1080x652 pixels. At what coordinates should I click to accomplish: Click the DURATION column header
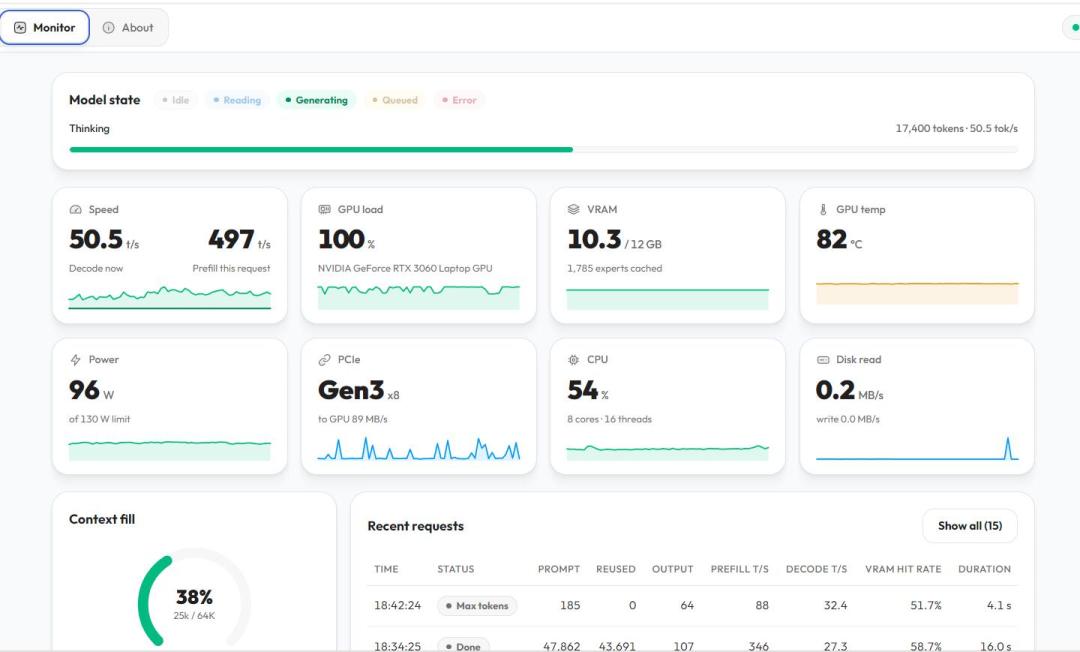click(984, 569)
